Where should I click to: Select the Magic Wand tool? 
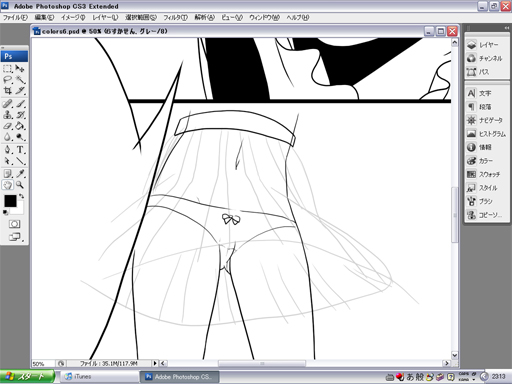coord(20,80)
